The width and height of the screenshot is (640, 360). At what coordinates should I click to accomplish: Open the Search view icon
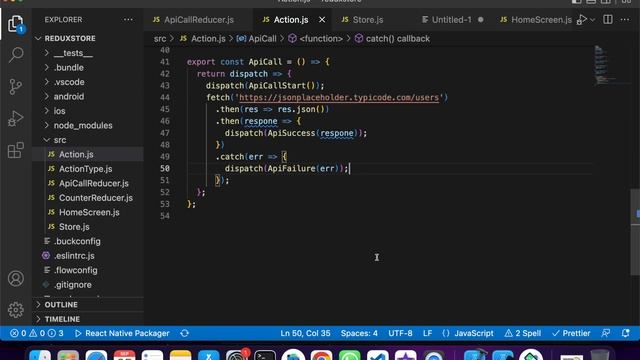click(16, 54)
